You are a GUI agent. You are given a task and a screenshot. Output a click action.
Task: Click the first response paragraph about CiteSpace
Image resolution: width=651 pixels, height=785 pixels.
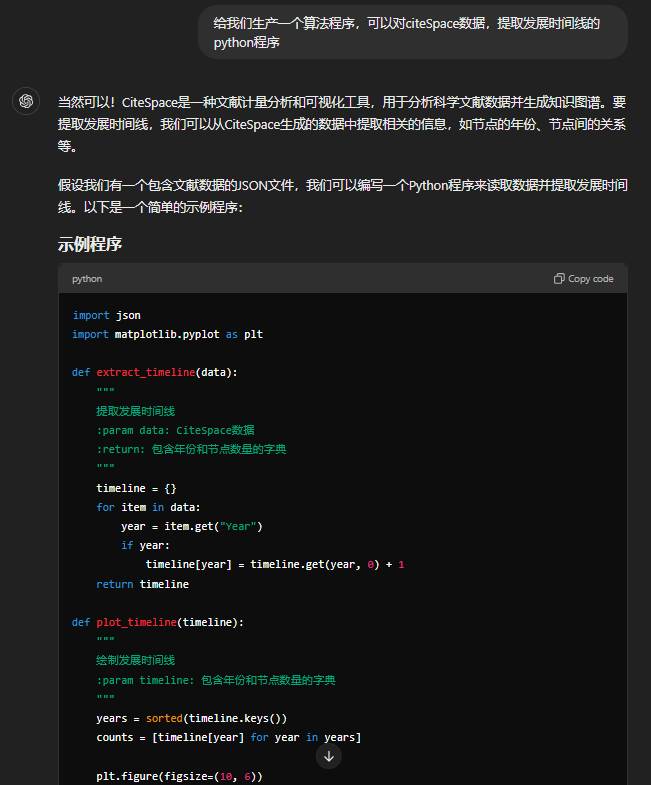tap(342, 124)
